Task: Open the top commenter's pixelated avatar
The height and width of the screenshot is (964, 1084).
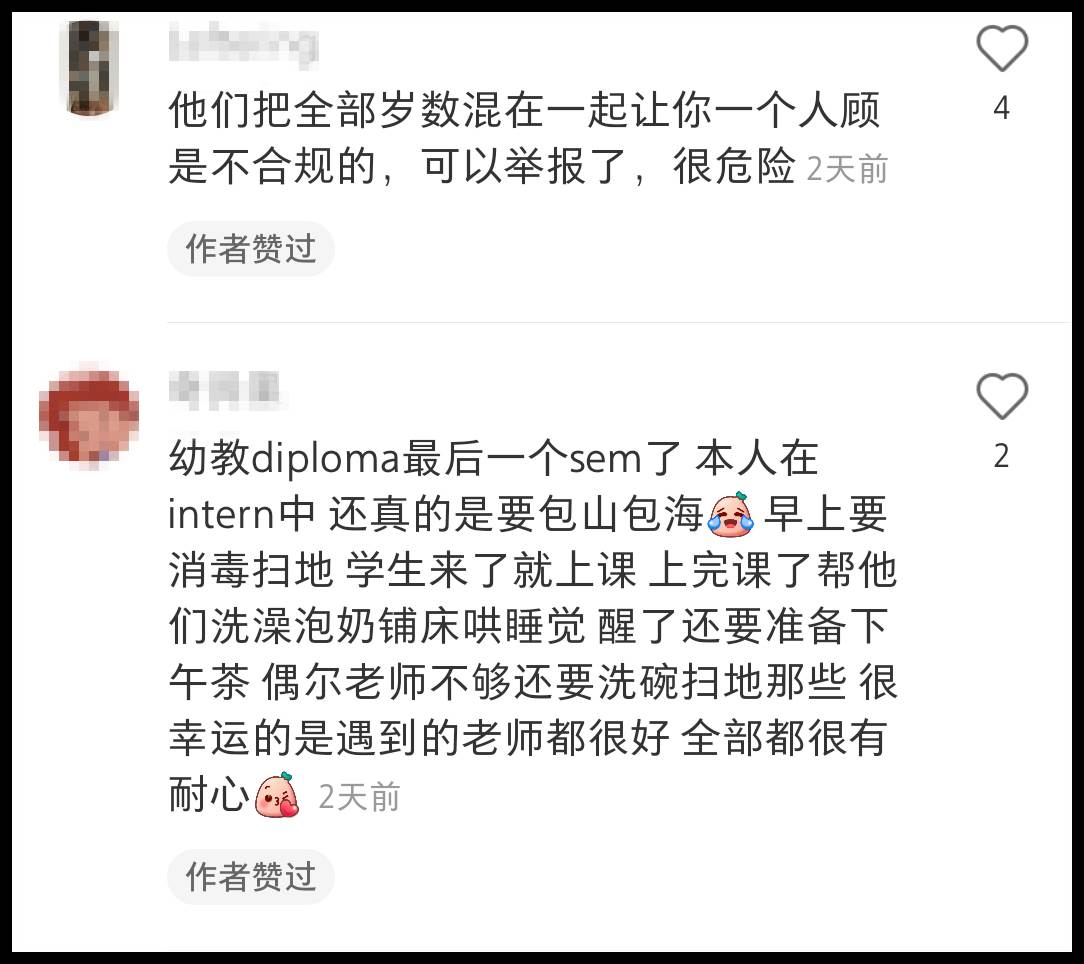Action: (x=89, y=67)
